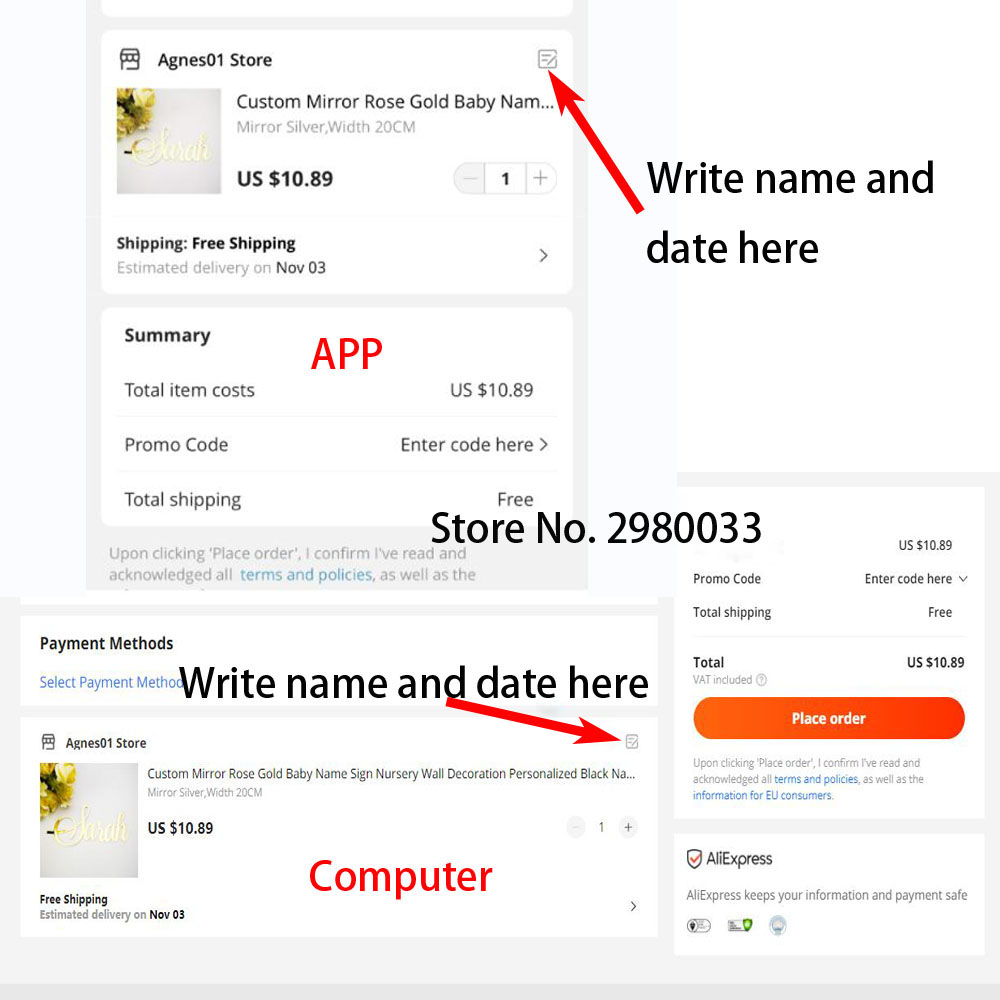Open 'information for EU consumers' link
1000x1000 pixels.
point(763,795)
